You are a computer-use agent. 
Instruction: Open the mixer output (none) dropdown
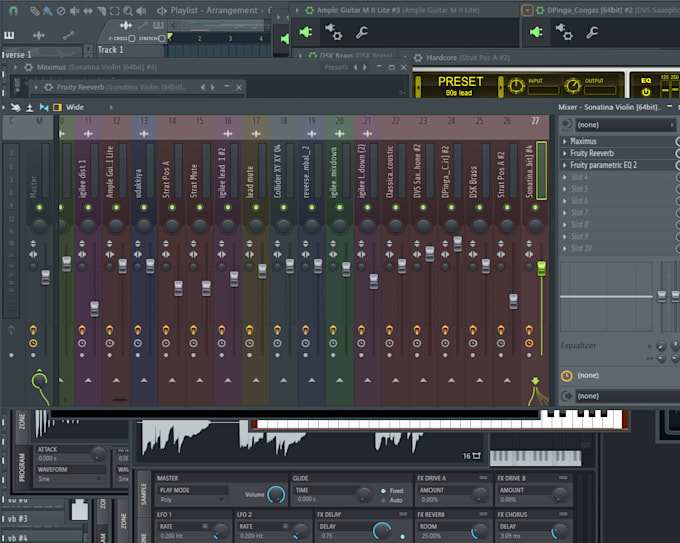point(627,396)
